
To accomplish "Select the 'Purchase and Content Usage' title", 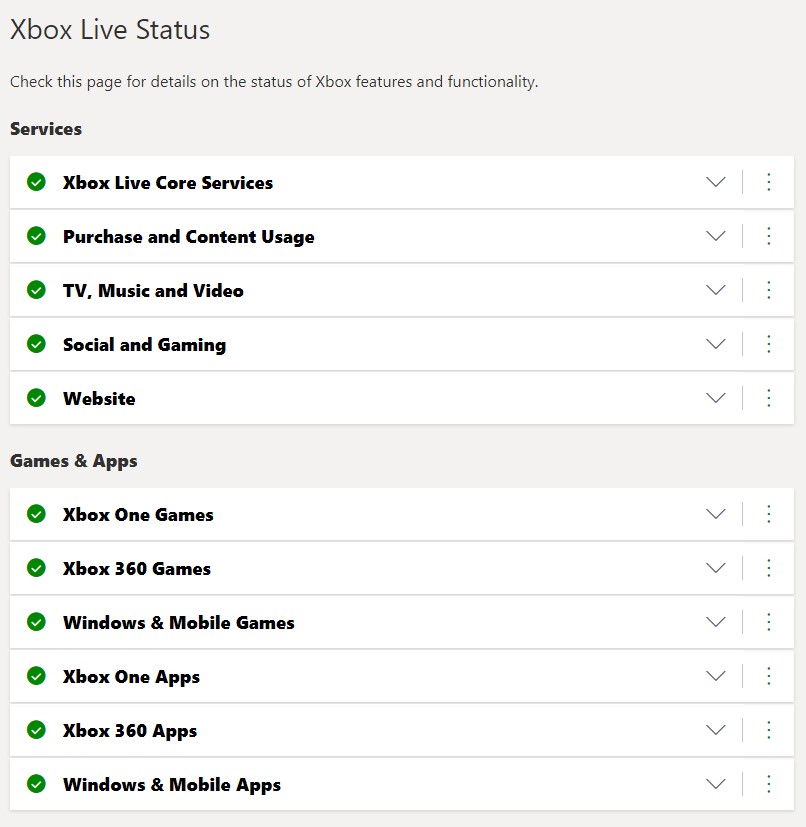I will tap(188, 237).
